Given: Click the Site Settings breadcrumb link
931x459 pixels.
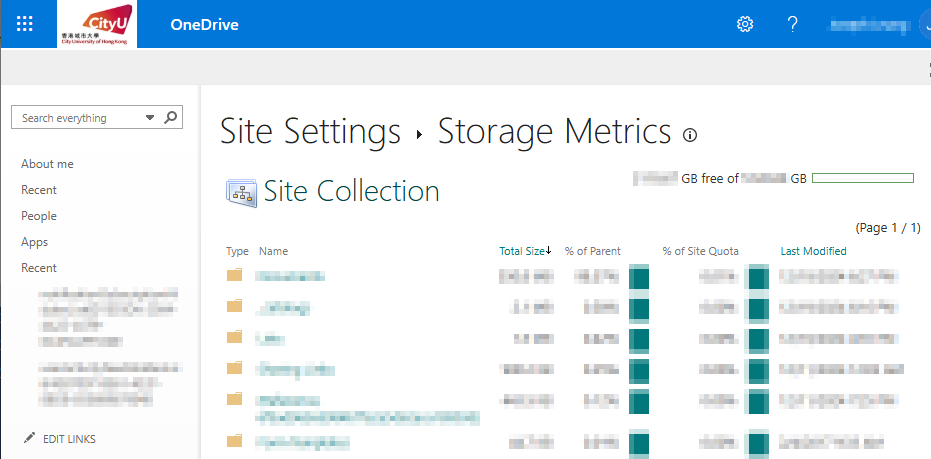Looking at the screenshot, I should [309, 132].
